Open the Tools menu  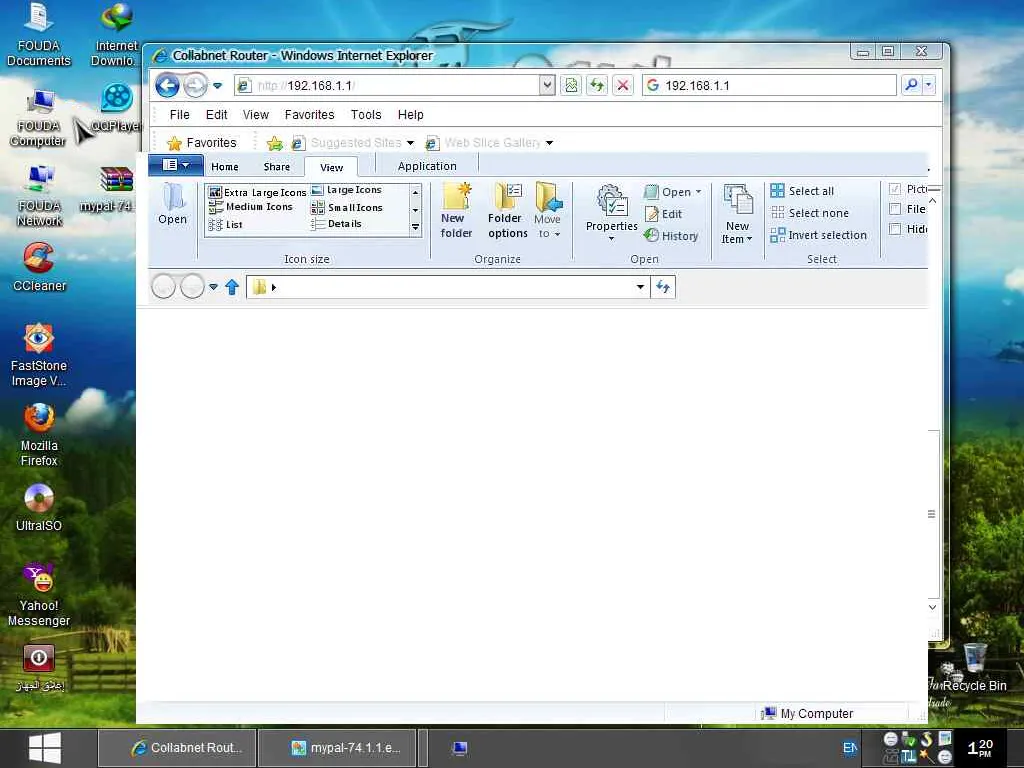[366, 114]
